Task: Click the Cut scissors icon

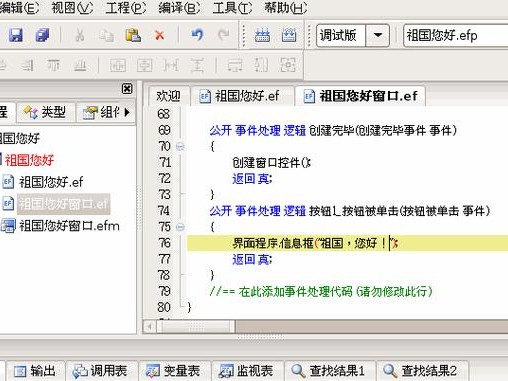Action: tap(79, 35)
